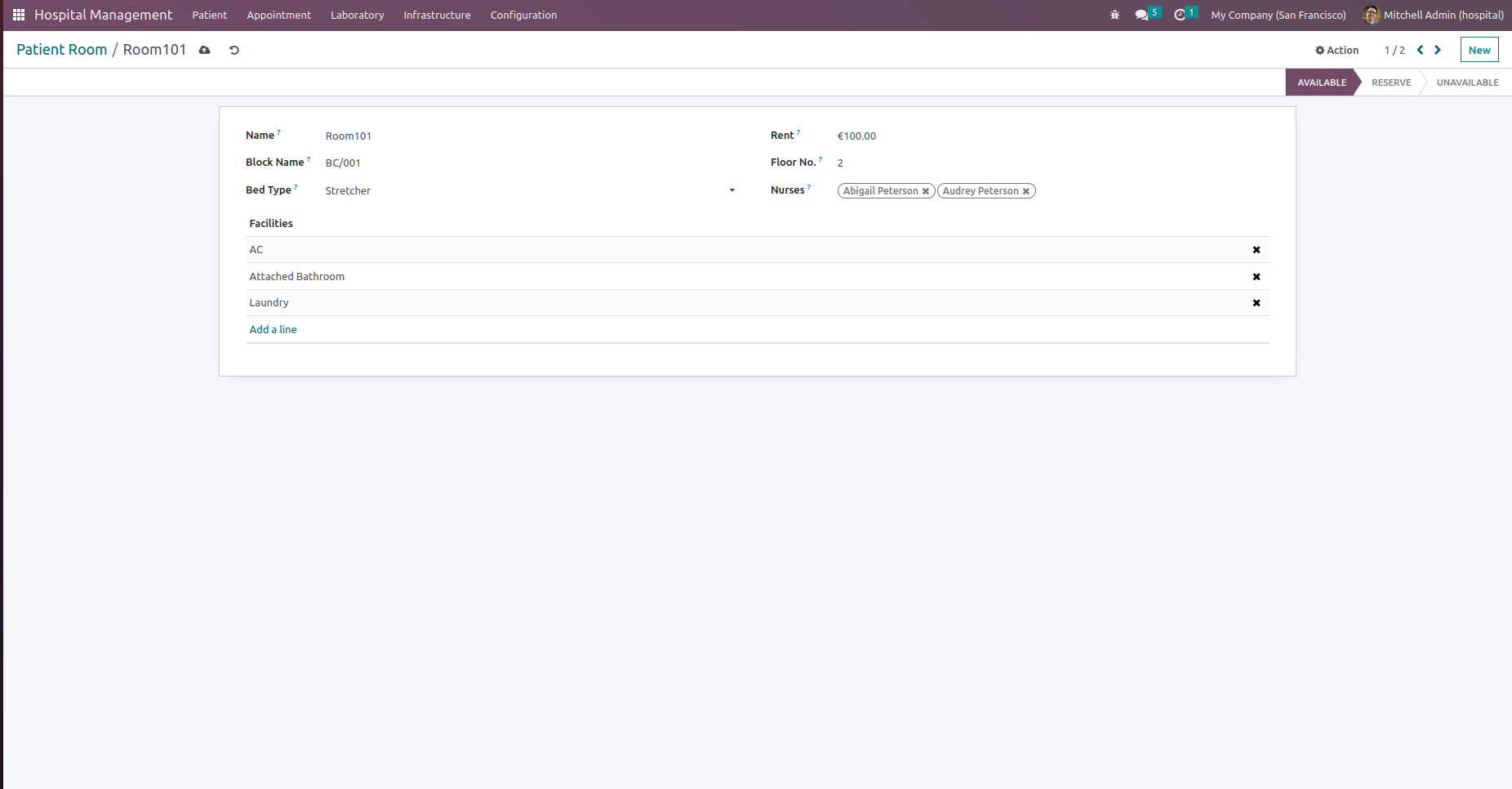Click the Facilities column header

271,224
